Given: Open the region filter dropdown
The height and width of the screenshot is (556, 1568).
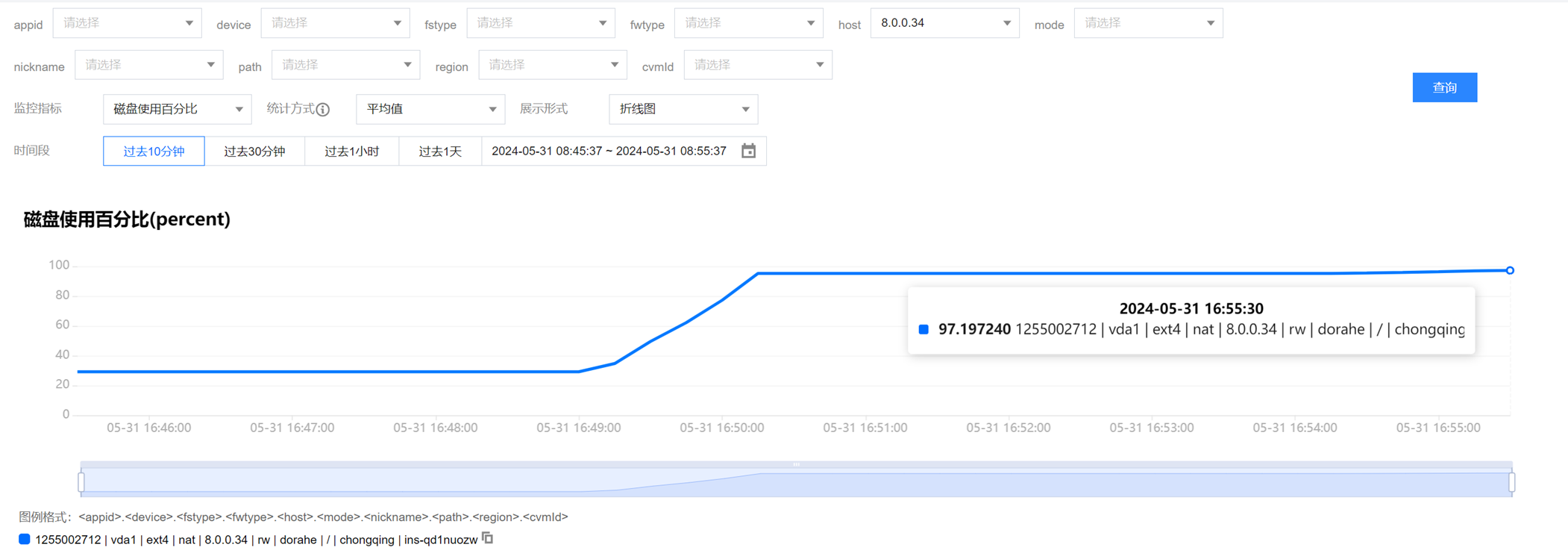Looking at the screenshot, I should (x=552, y=66).
